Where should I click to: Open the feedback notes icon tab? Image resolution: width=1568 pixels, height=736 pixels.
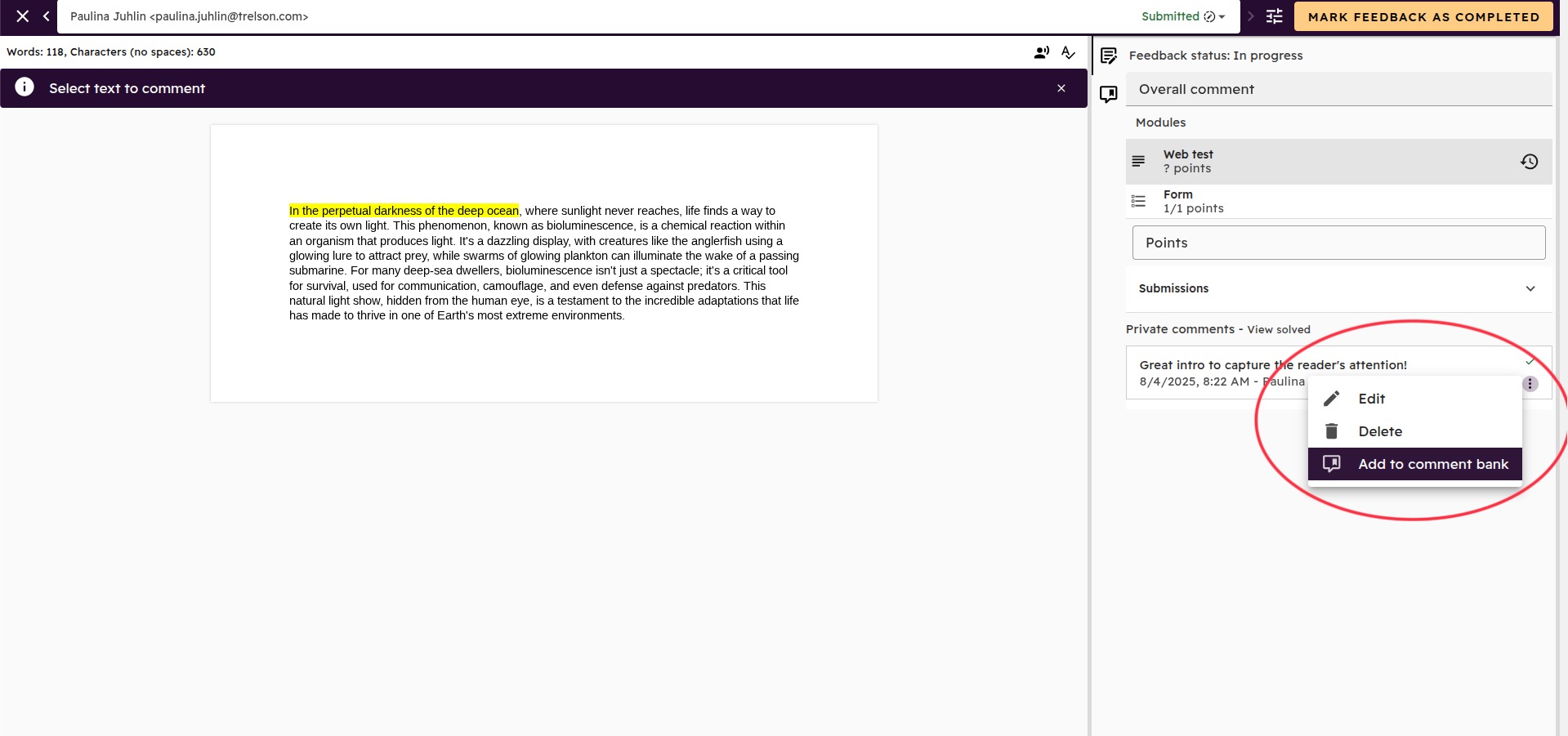click(x=1108, y=56)
